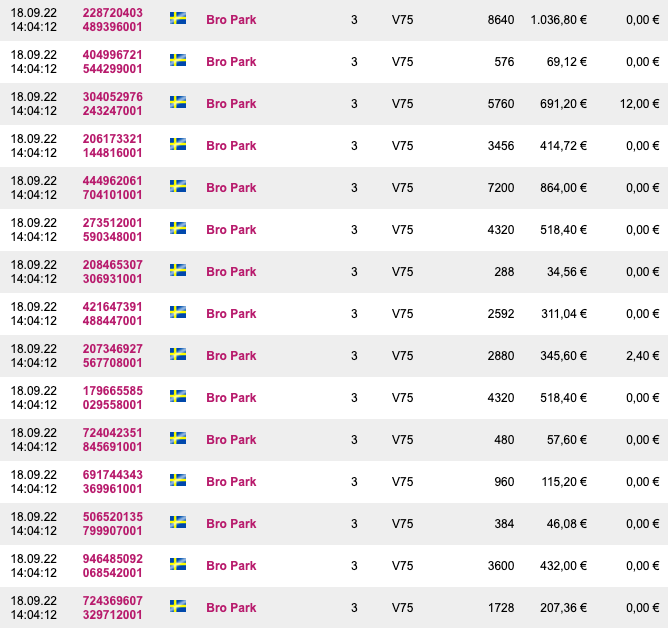Click Swedish flag beside bet 404996721
The height and width of the screenshot is (628, 668).
point(178,60)
